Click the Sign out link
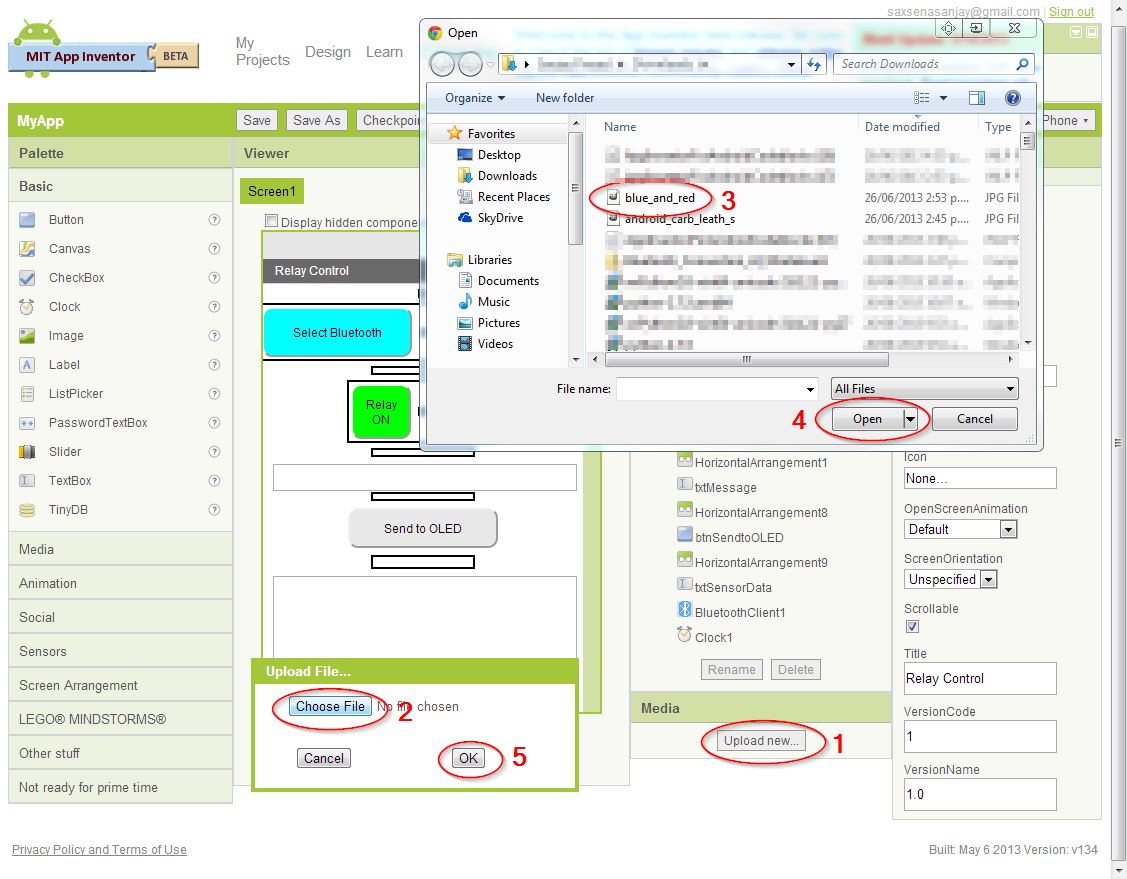Screen dimensions: 1127x879 tap(1071, 12)
